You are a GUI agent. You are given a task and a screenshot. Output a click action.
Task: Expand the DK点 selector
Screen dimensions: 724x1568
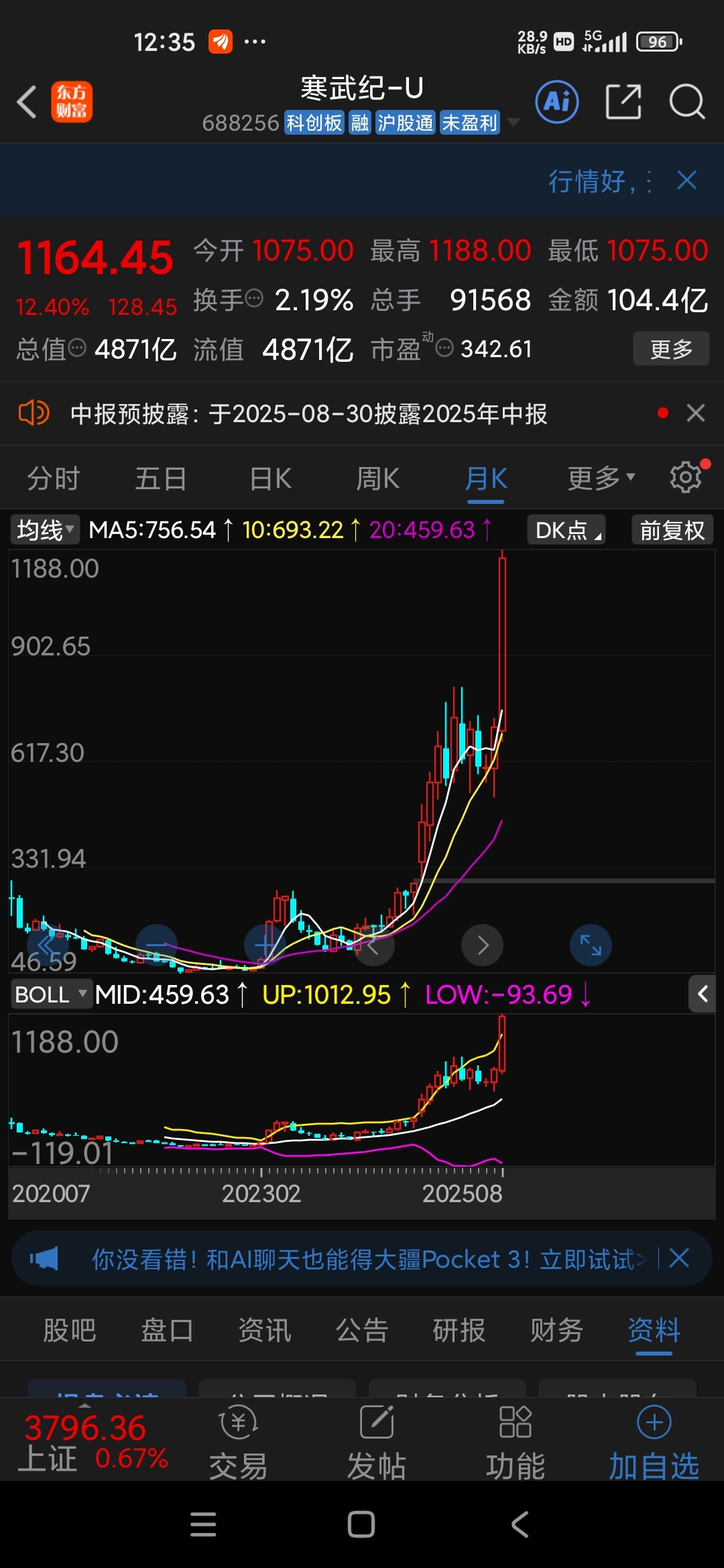(x=566, y=530)
